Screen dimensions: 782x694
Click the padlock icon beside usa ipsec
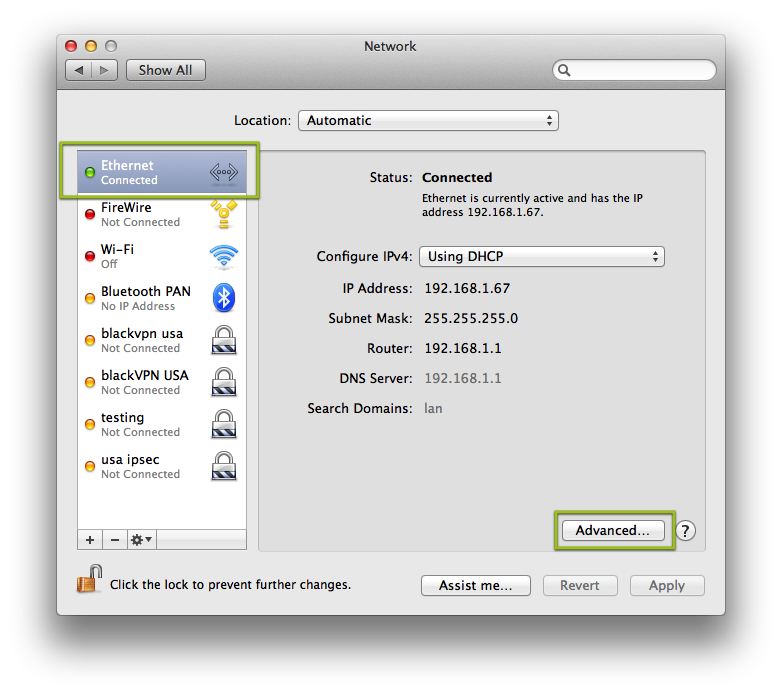pos(224,466)
